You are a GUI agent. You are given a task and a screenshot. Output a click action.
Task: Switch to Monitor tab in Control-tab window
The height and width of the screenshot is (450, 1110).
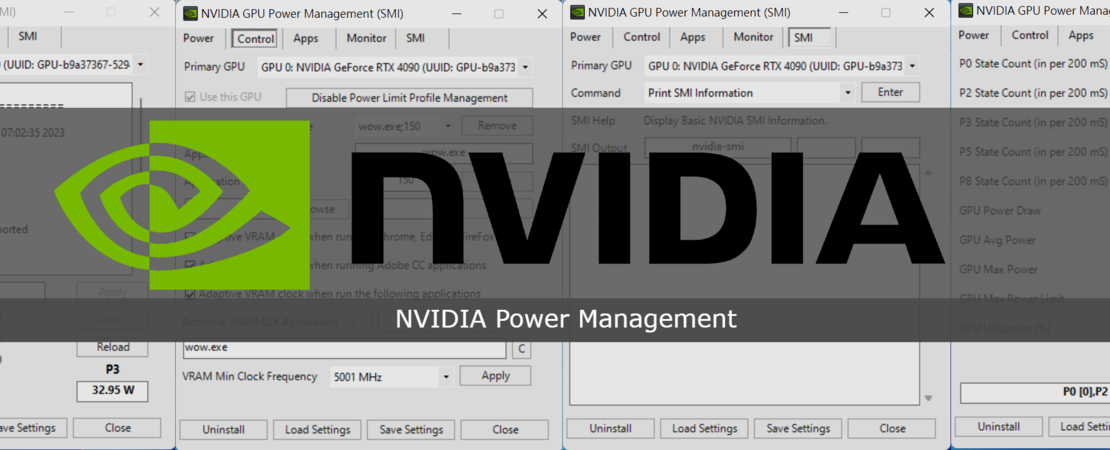[366, 38]
